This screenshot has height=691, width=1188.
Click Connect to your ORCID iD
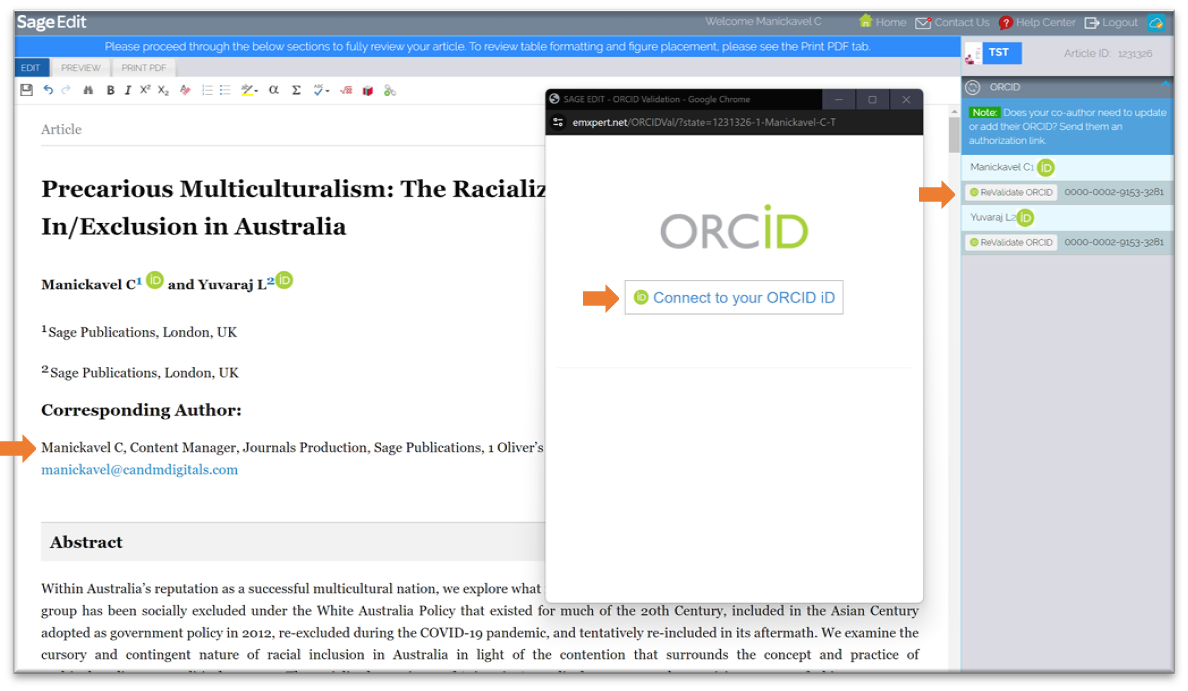click(x=734, y=298)
